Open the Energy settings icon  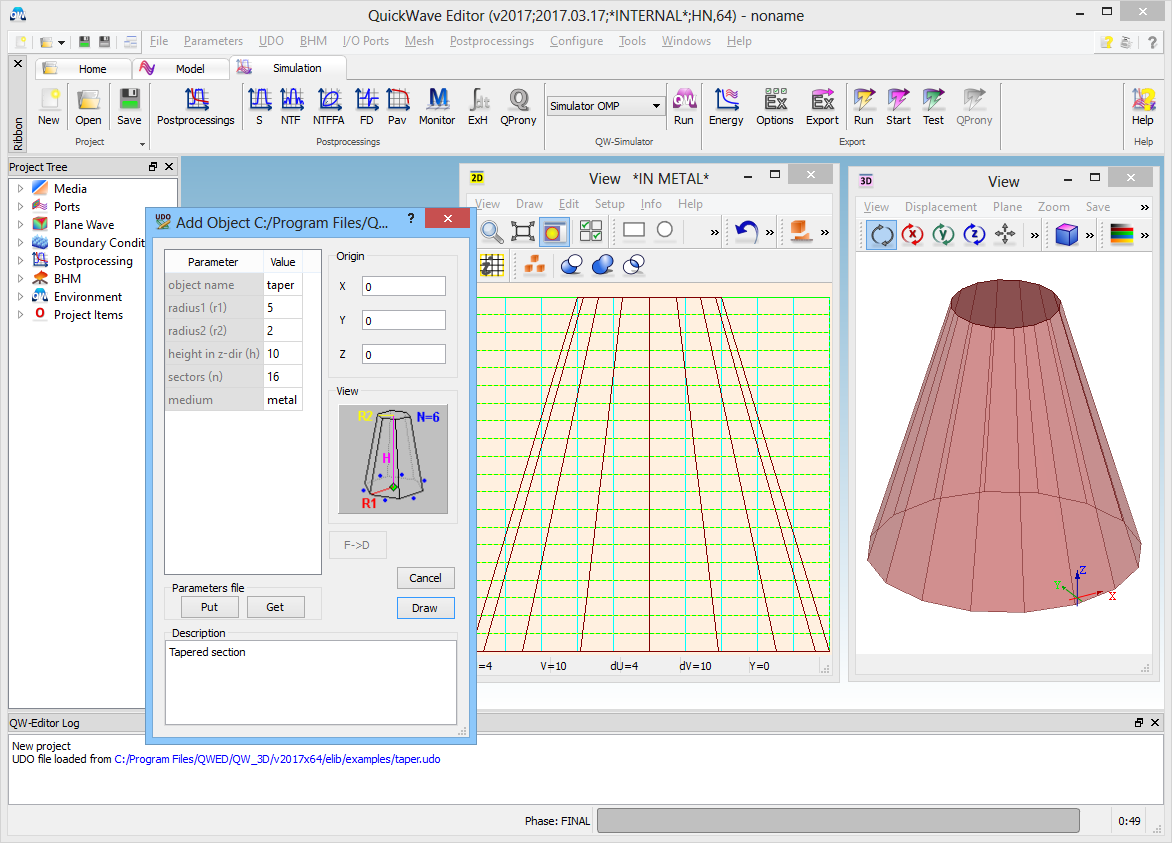pos(727,106)
